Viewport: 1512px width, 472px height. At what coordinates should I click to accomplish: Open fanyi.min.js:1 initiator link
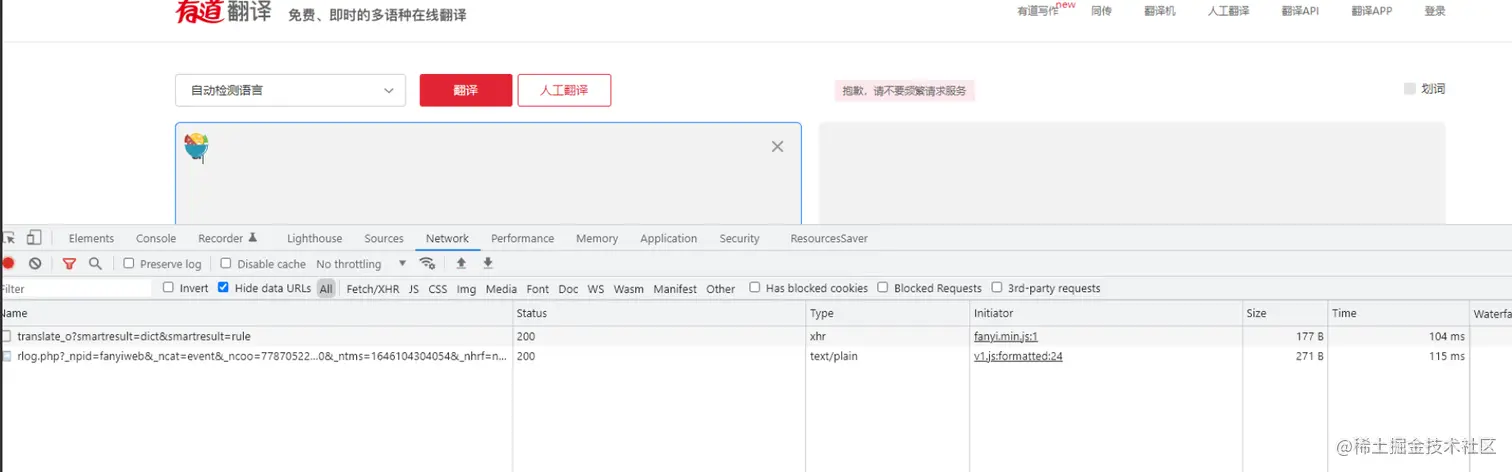(1006, 337)
